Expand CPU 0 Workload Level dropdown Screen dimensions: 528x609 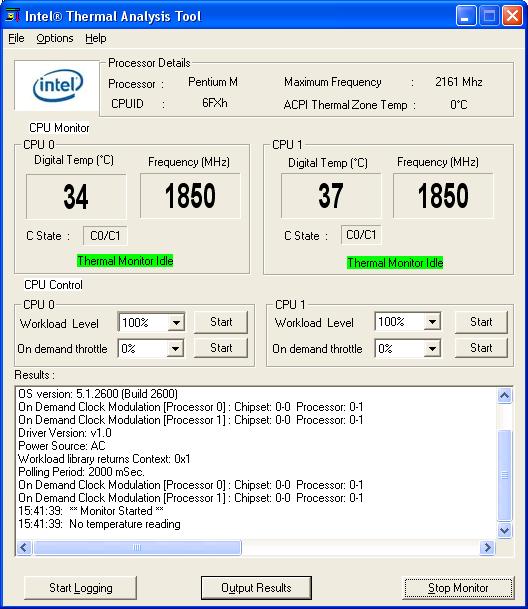[x=176, y=322]
